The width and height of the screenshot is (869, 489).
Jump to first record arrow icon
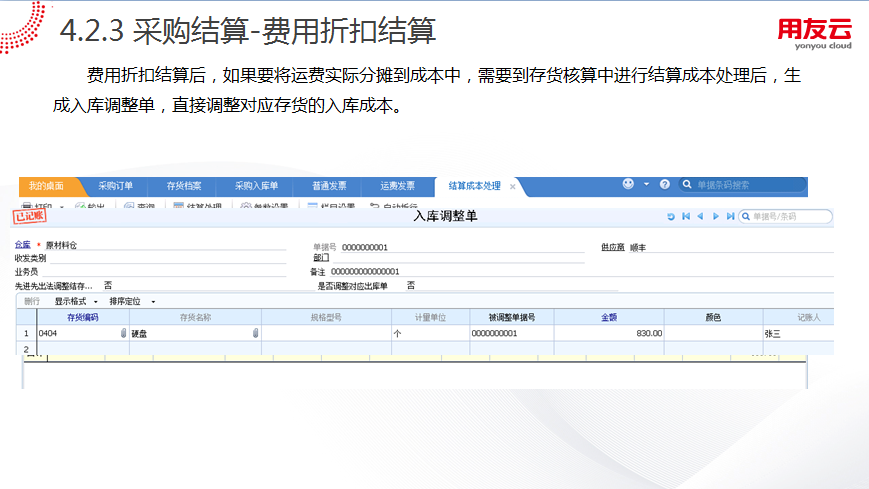(x=686, y=216)
